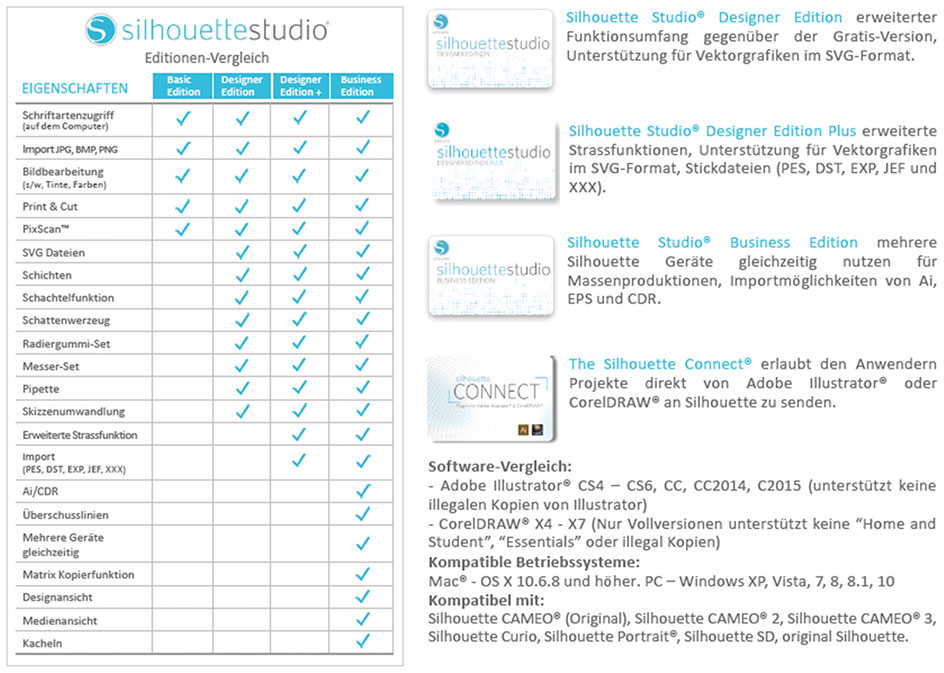Open the Designer Edition Plus box thumbnail
944x673 pixels.
click(494, 160)
